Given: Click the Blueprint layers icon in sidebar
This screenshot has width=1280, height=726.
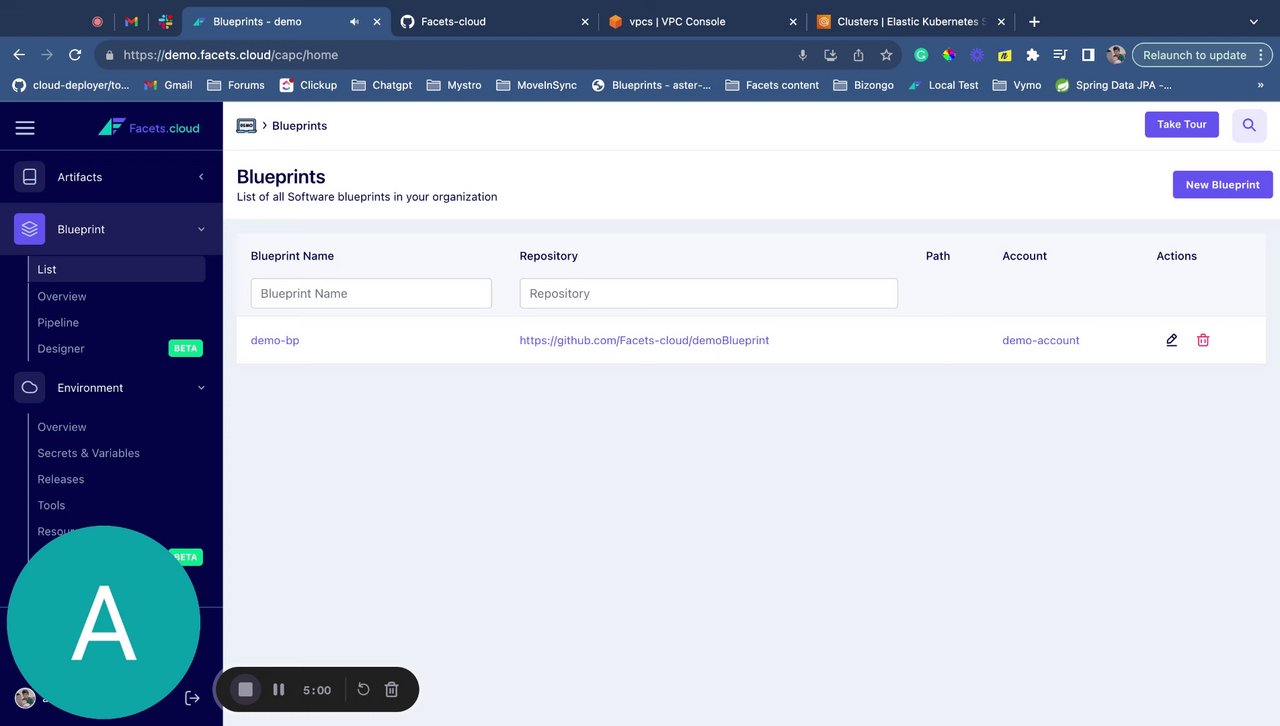Looking at the screenshot, I should coord(30,229).
